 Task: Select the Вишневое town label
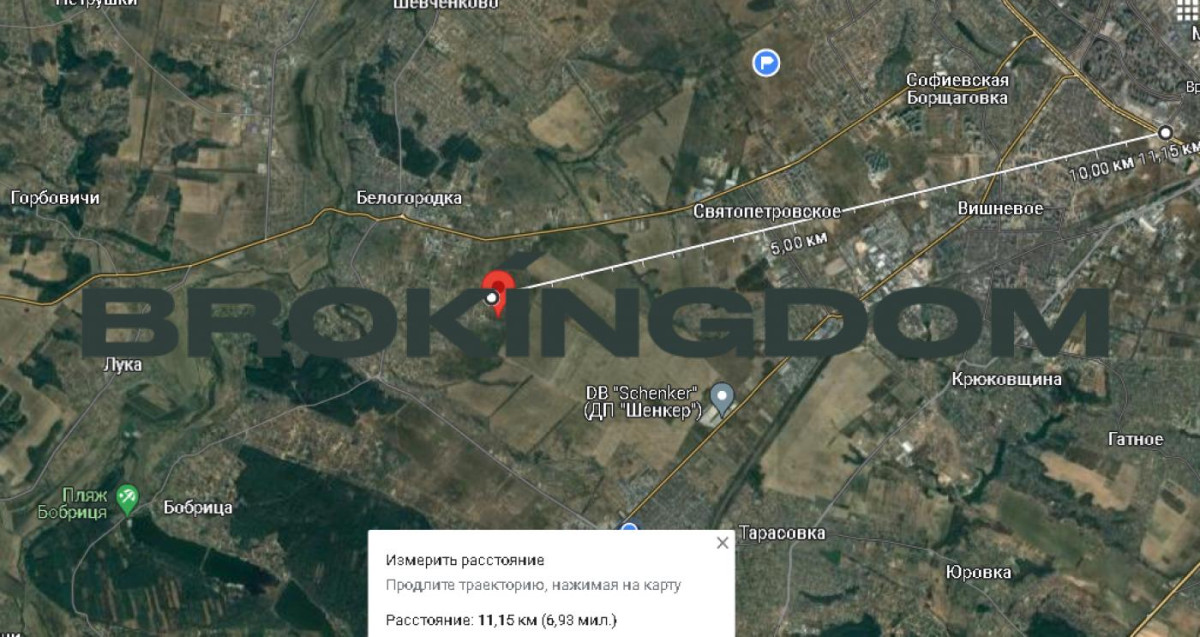pyautogui.click(x=1000, y=208)
